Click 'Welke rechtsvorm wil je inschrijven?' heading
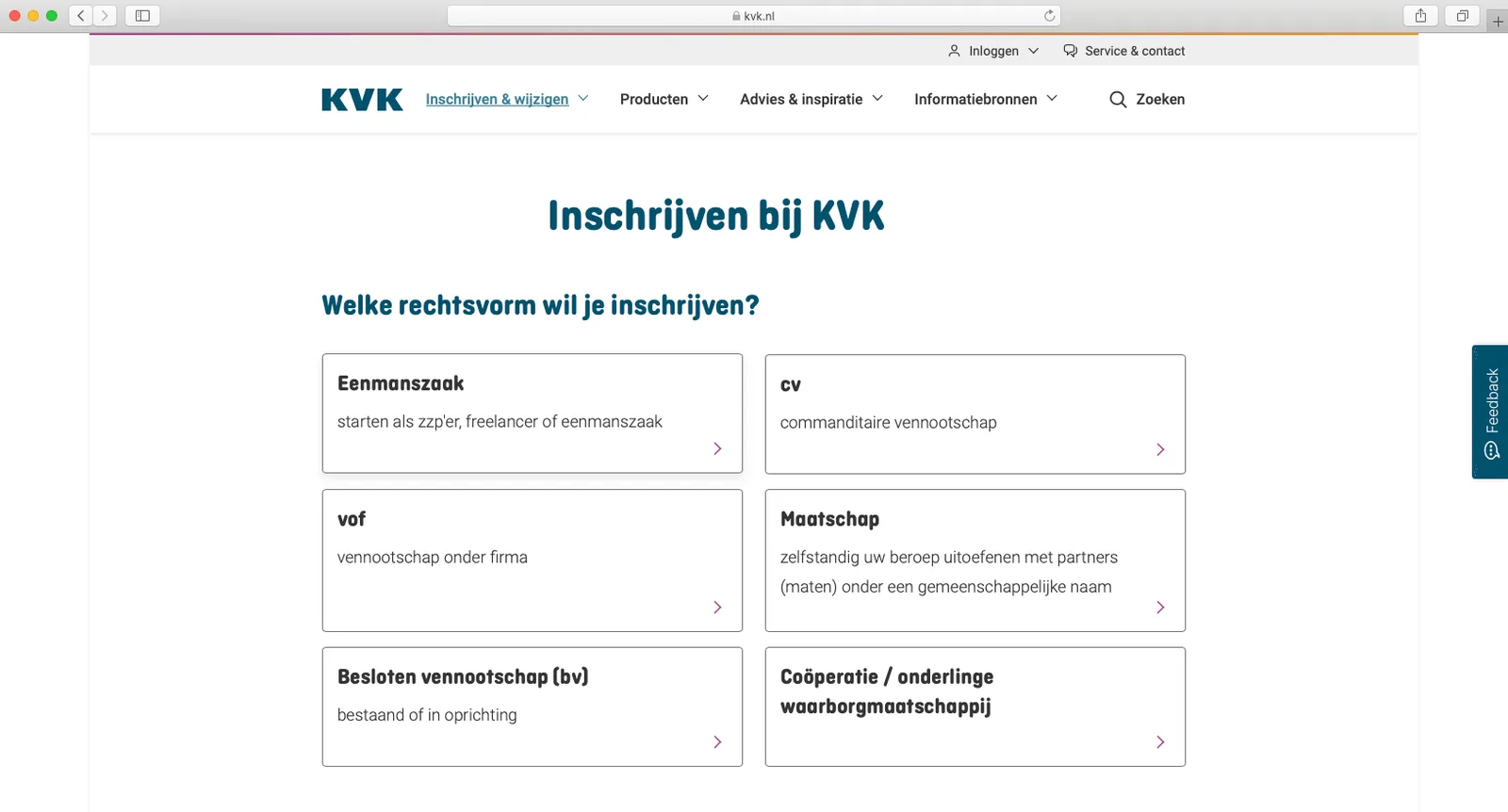 pos(540,305)
